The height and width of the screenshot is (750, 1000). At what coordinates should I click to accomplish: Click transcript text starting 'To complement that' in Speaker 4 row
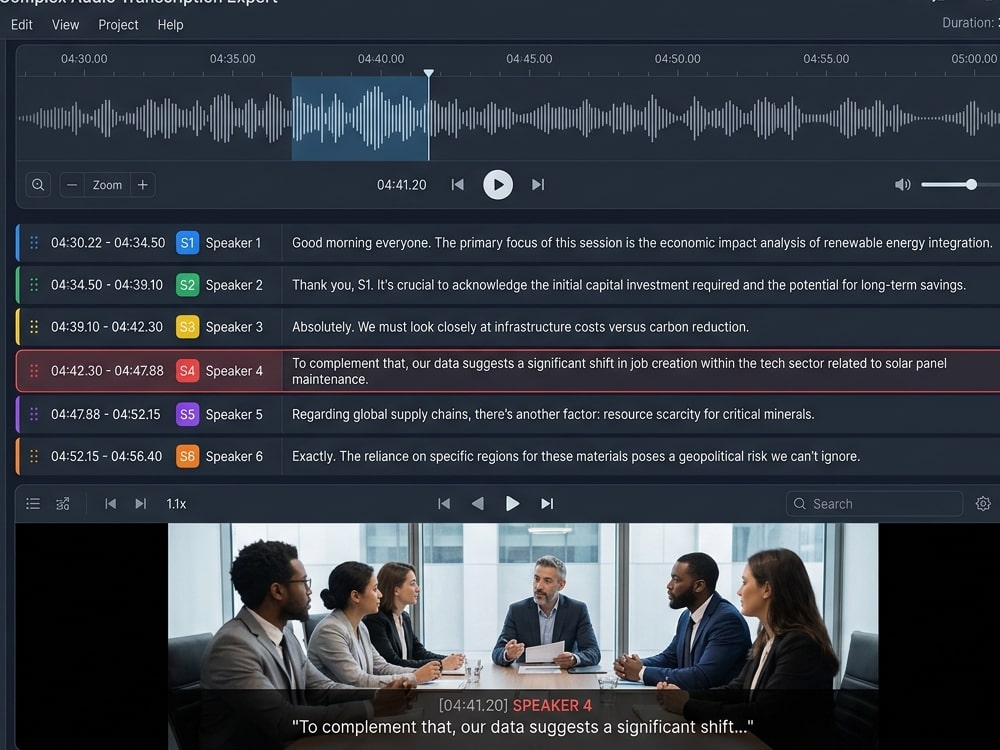click(x=619, y=371)
